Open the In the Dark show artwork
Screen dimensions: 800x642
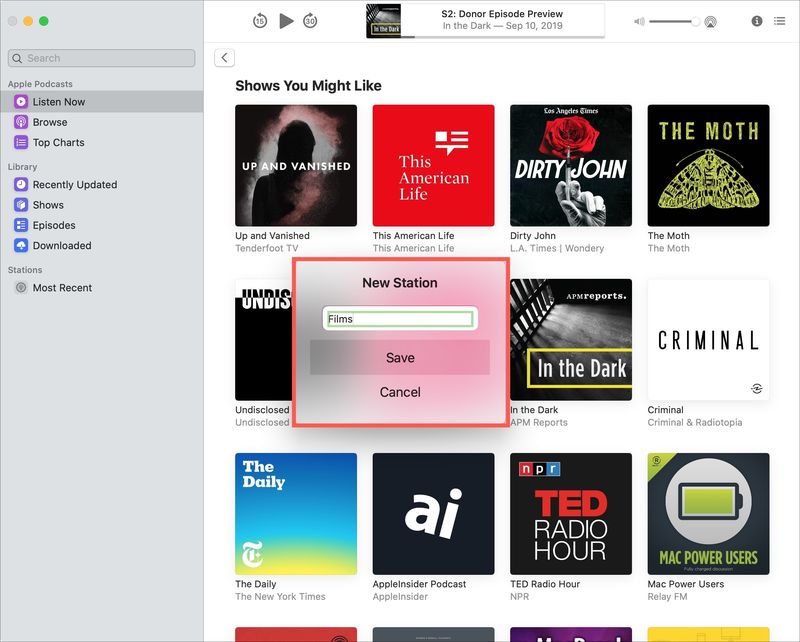click(x=571, y=339)
